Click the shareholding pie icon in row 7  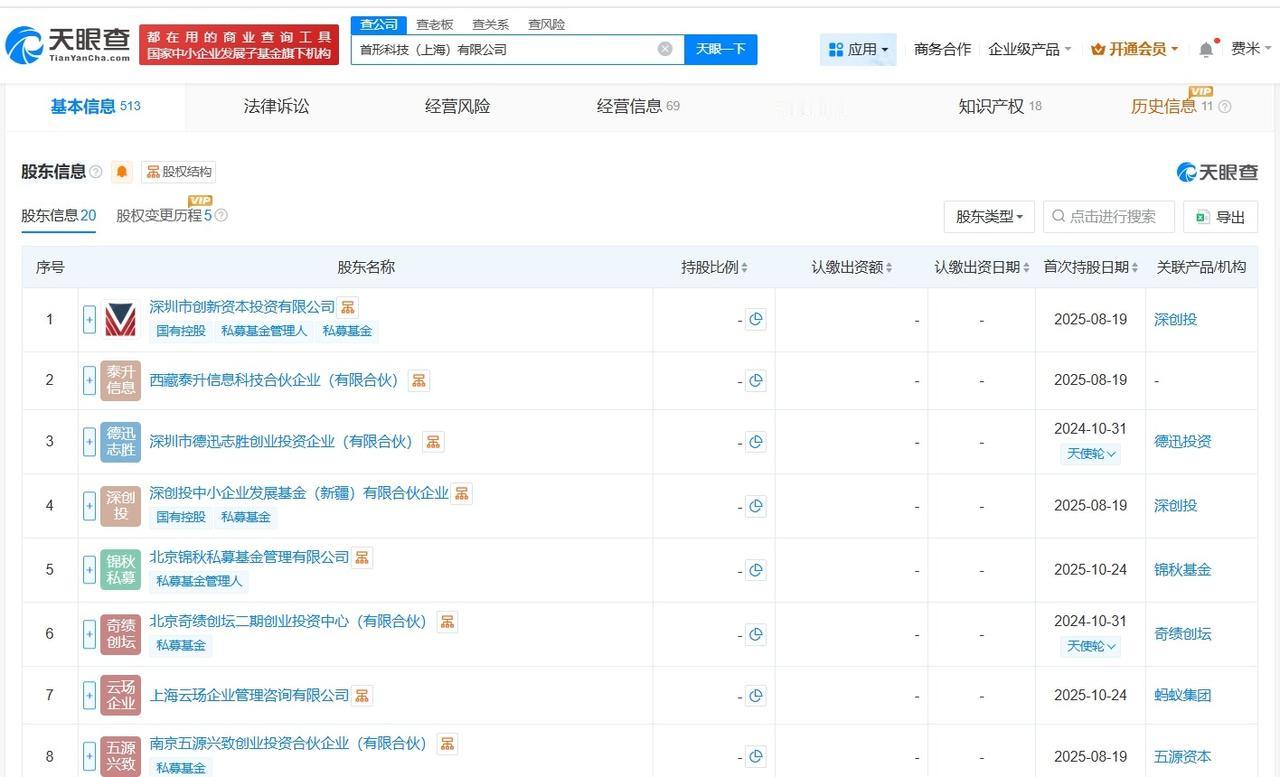(756, 696)
